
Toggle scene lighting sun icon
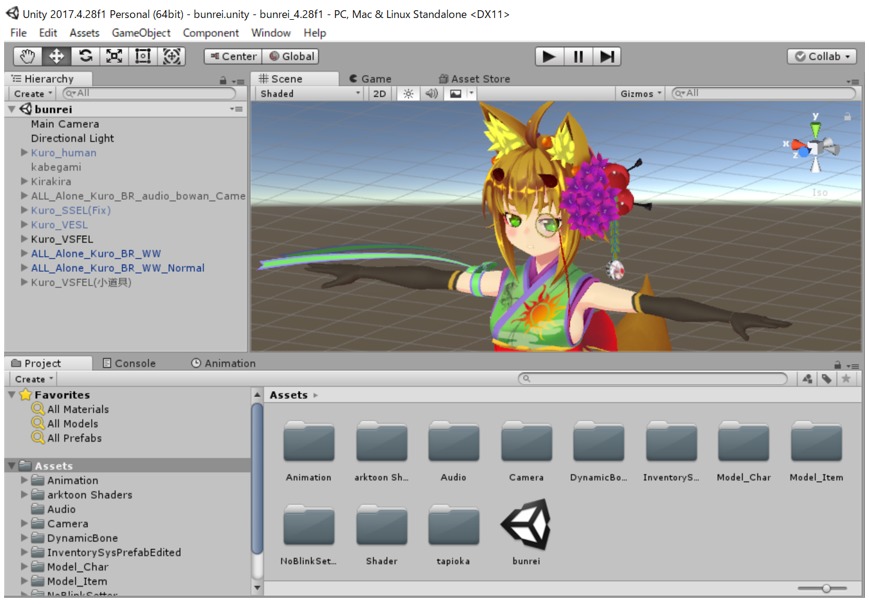pyautogui.click(x=408, y=94)
